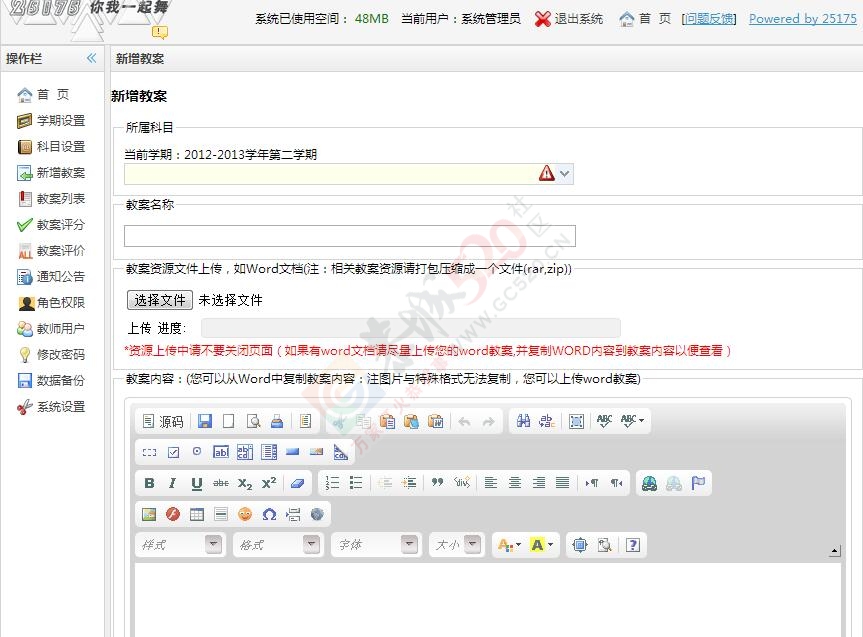This screenshot has width=863, height=637.
Task: Insert a table using the table icon
Action: 197,514
